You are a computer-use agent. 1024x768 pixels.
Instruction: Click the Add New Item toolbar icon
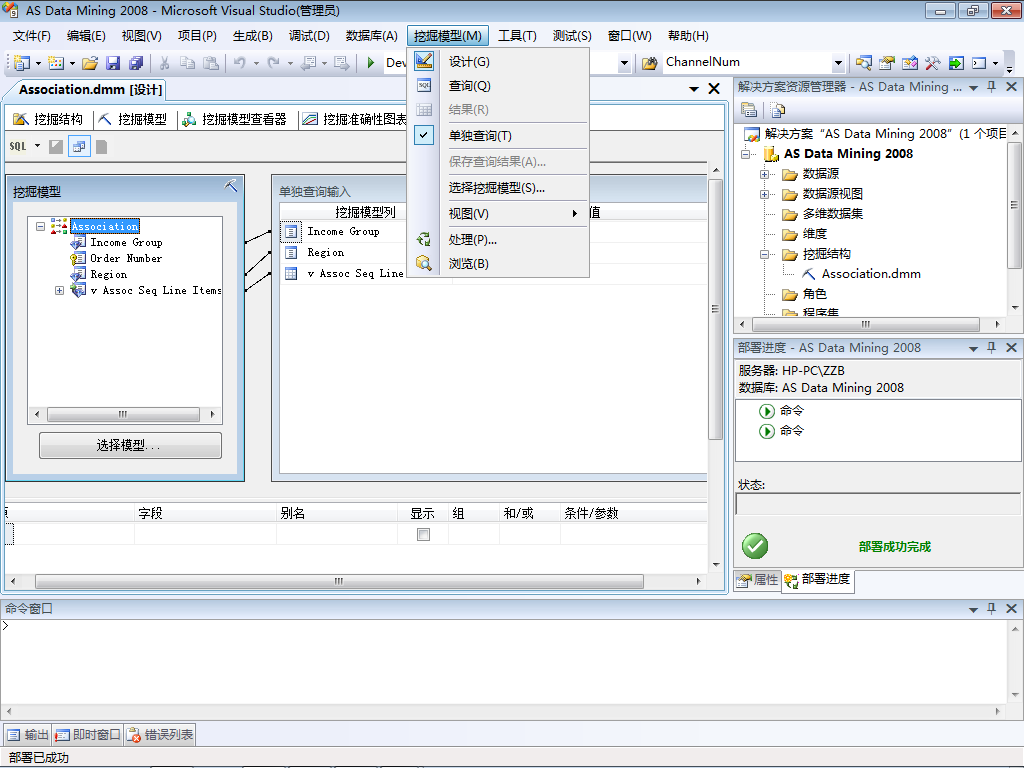(56, 63)
